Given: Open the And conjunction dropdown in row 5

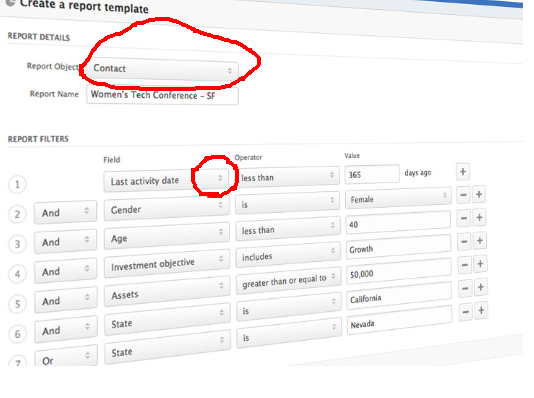Looking at the screenshot, I should [66, 301].
